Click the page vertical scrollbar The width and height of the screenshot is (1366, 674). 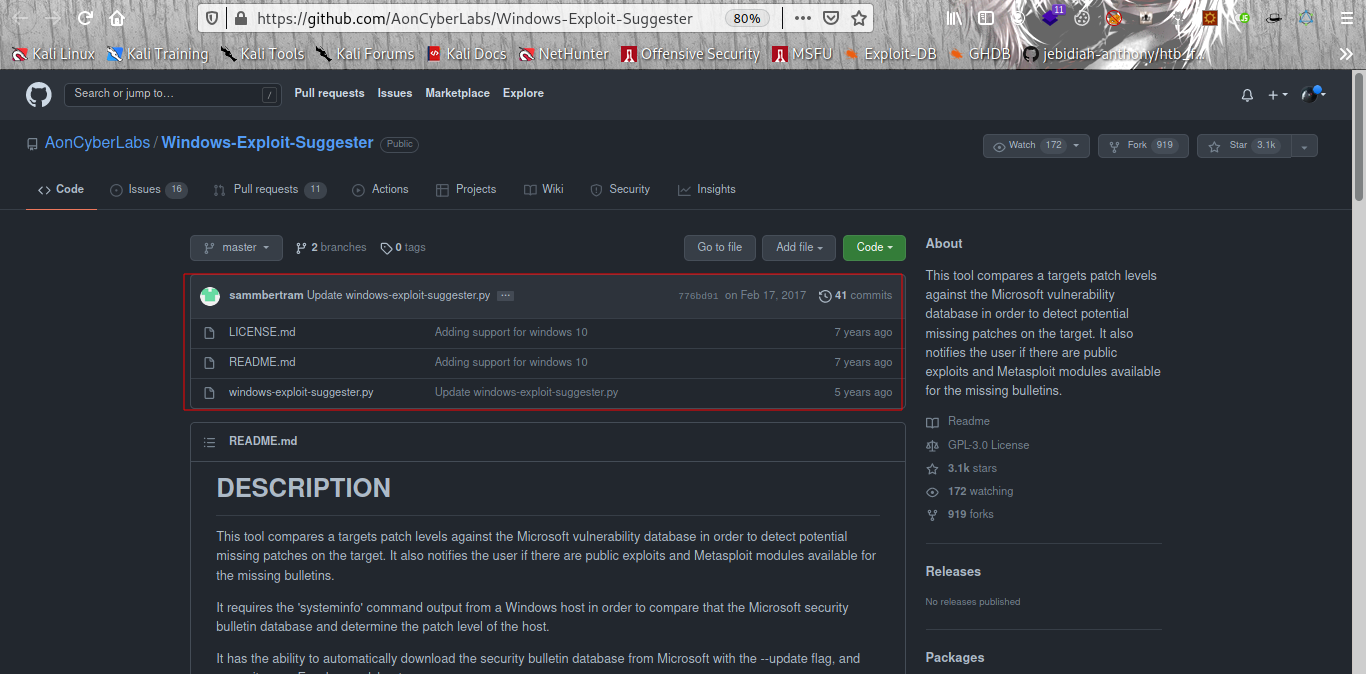coord(1359,135)
